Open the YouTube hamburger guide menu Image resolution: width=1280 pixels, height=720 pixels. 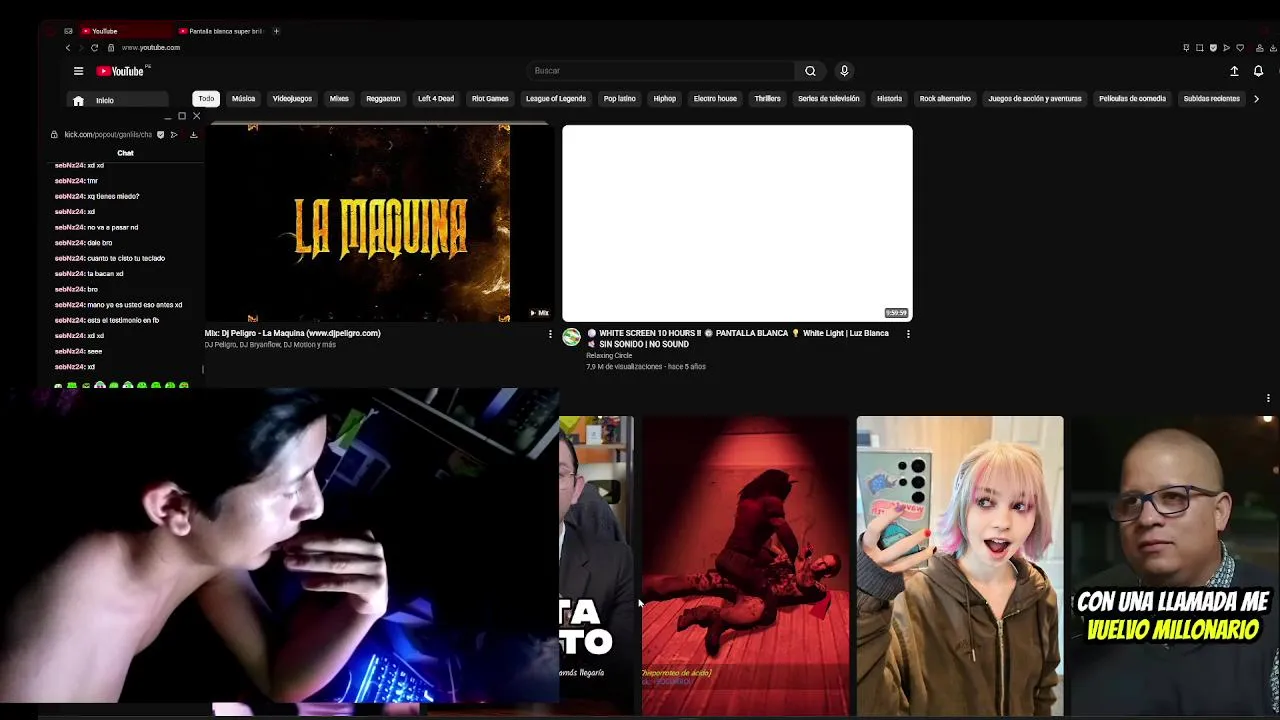pyautogui.click(x=78, y=71)
